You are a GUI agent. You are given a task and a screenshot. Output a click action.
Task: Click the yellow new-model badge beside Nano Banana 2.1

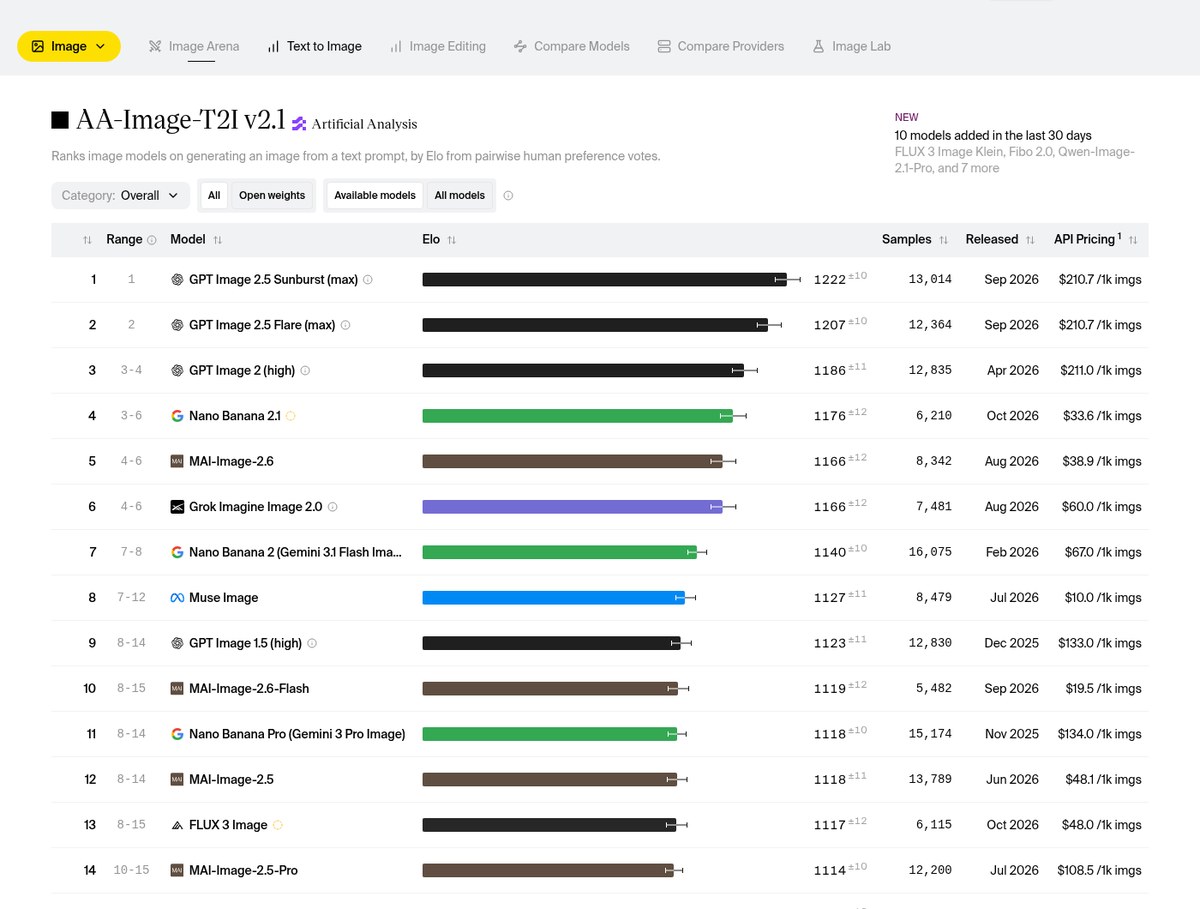(291, 416)
